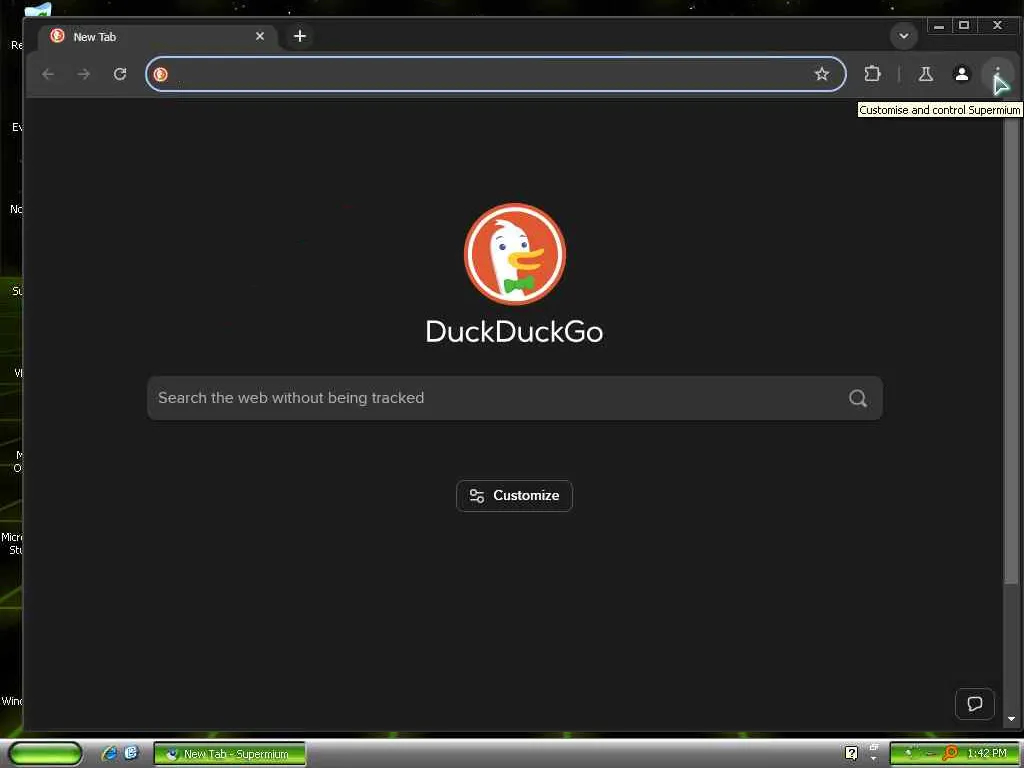This screenshot has width=1024, height=768.
Task: Click the DuckDuckGo duck logo
Action: 515,254
